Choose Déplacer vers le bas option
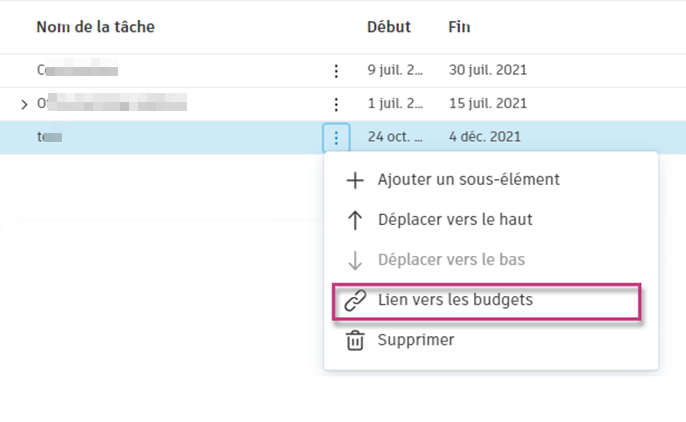 point(451,260)
